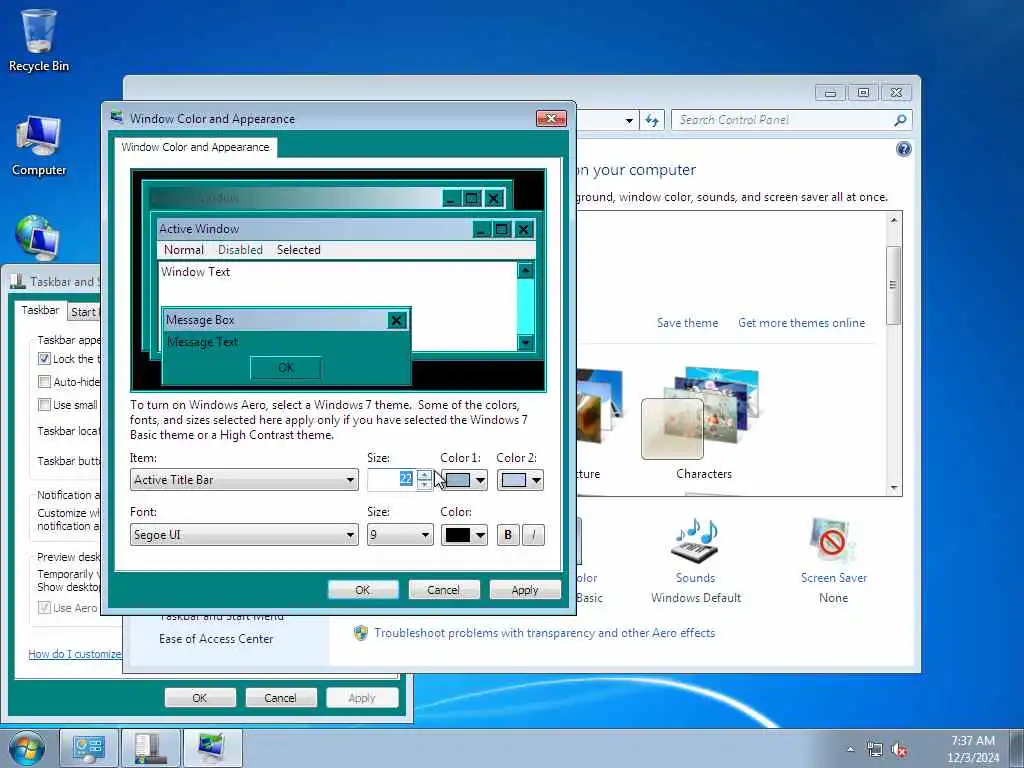
Task: Click the search magnifier in Control Panel
Action: click(900, 120)
